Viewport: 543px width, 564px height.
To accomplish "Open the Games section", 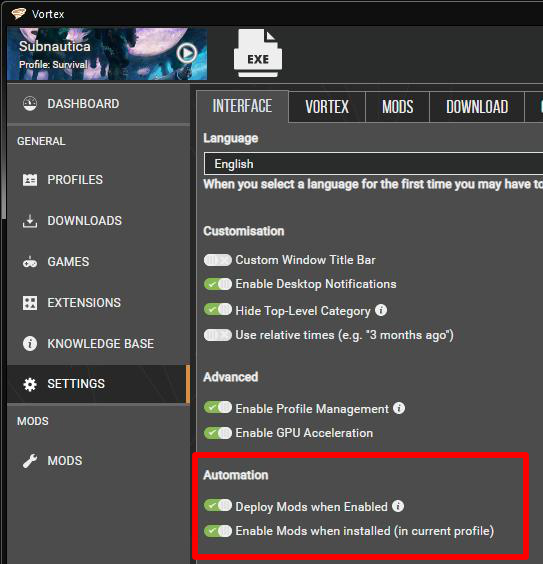I will [99, 261].
